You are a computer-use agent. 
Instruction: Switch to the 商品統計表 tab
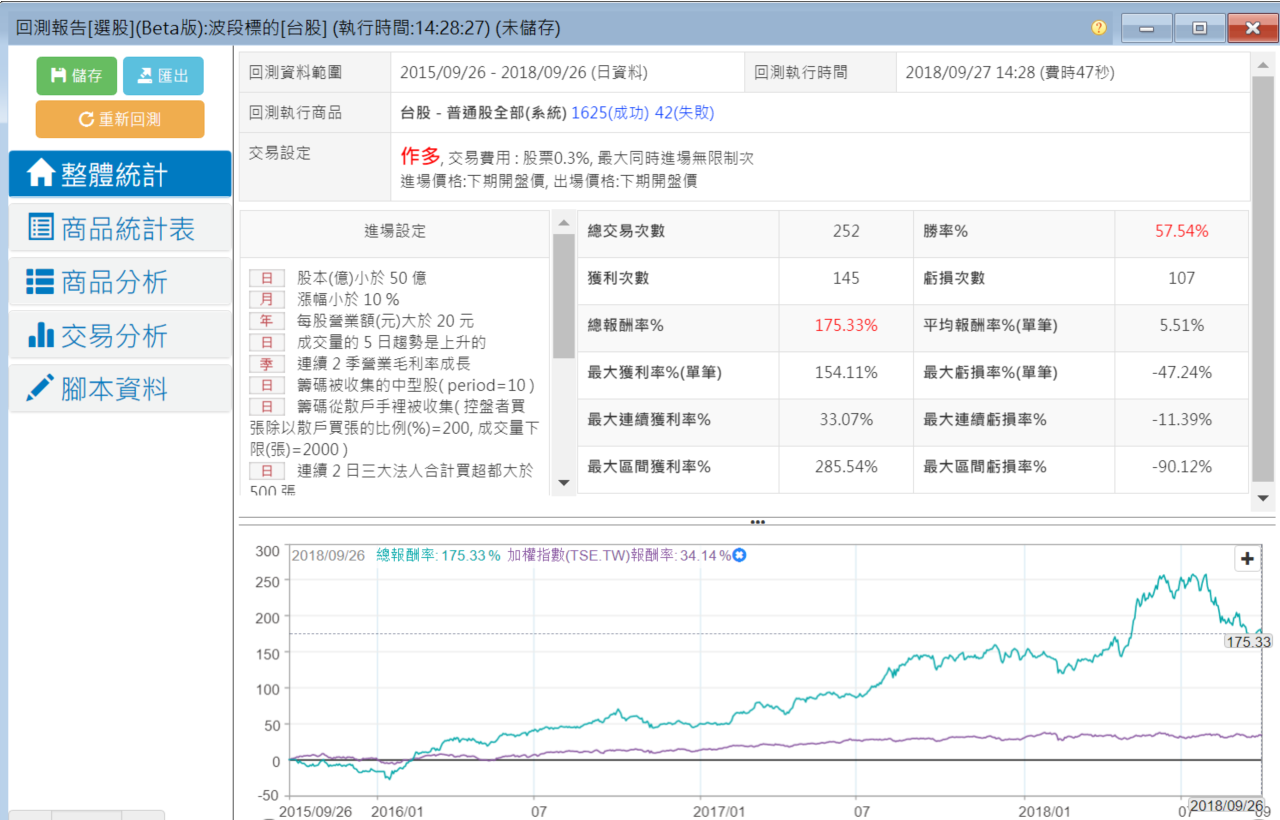point(127,228)
